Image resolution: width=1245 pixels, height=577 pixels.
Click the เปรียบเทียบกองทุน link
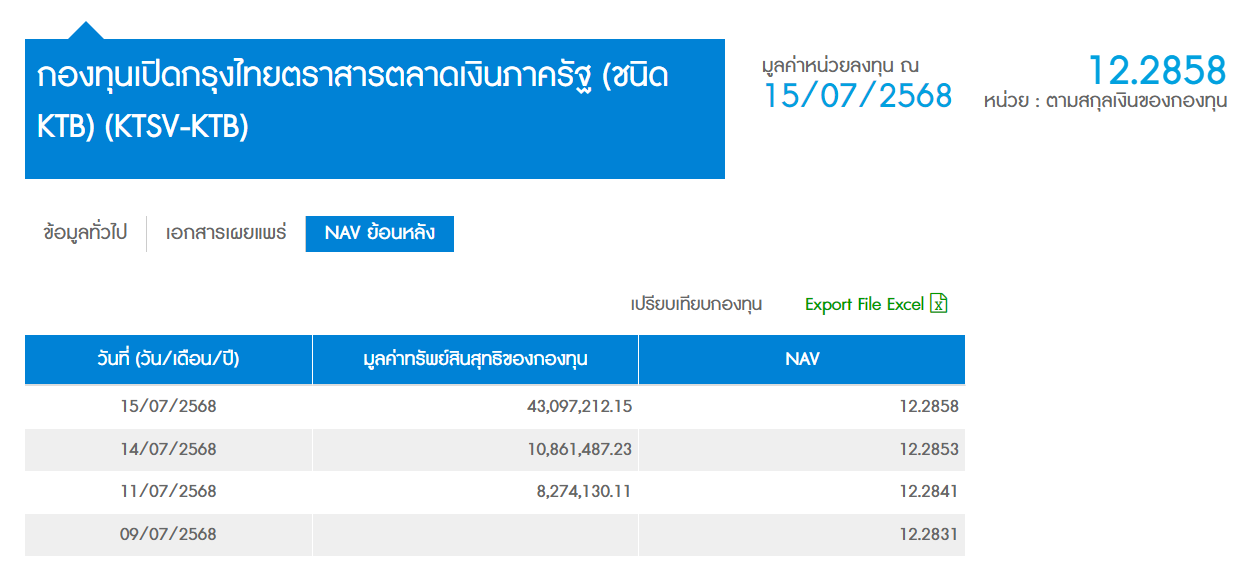(696, 304)
